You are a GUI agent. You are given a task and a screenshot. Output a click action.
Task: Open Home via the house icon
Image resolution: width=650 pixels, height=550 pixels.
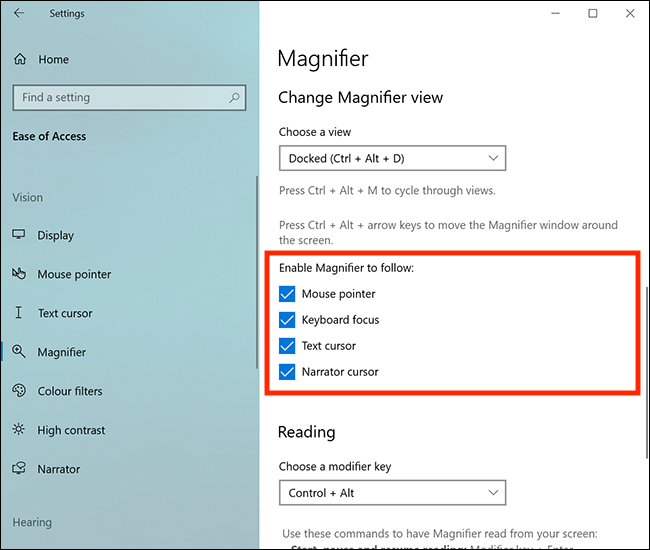(x=20, y=60)
